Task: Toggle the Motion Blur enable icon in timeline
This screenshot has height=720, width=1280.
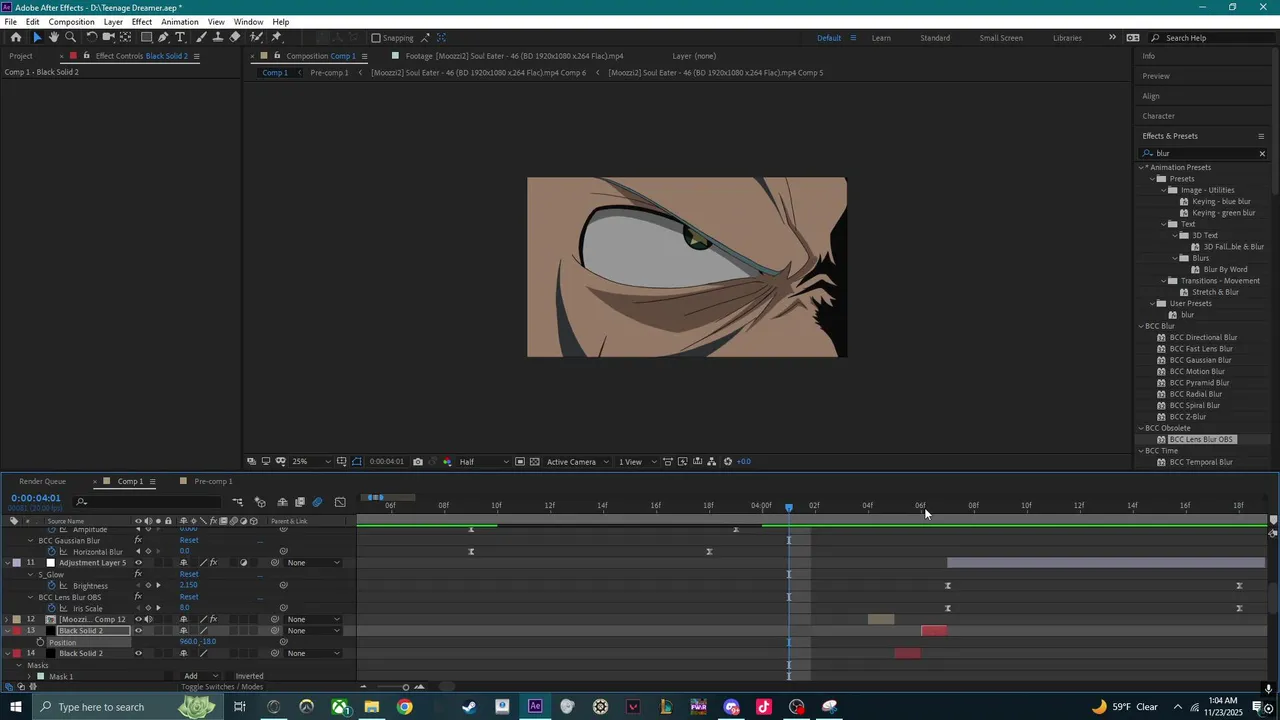Action: (x=318, y=502)
